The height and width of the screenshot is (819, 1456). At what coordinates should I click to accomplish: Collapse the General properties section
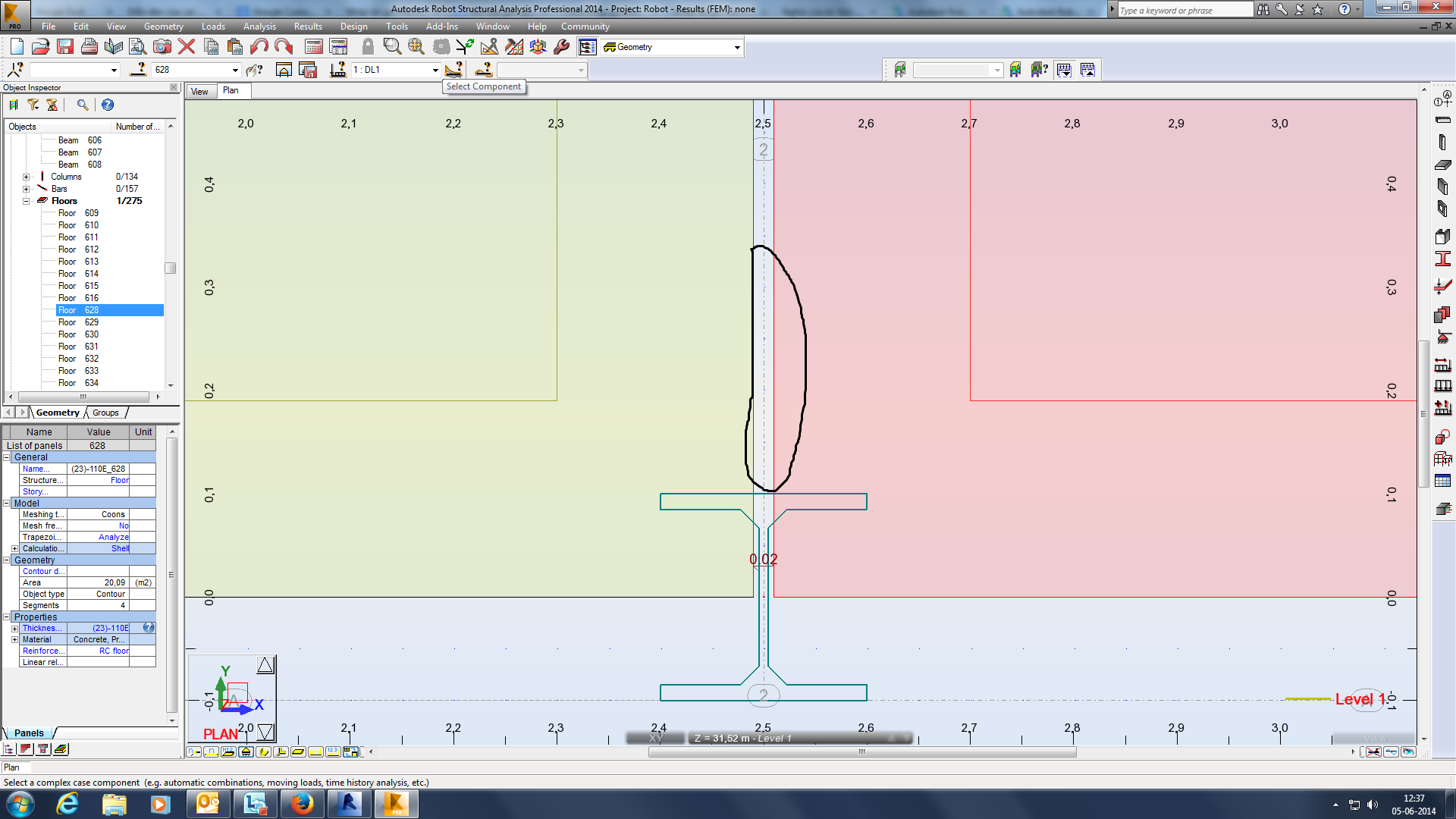[x=7, y=457]
